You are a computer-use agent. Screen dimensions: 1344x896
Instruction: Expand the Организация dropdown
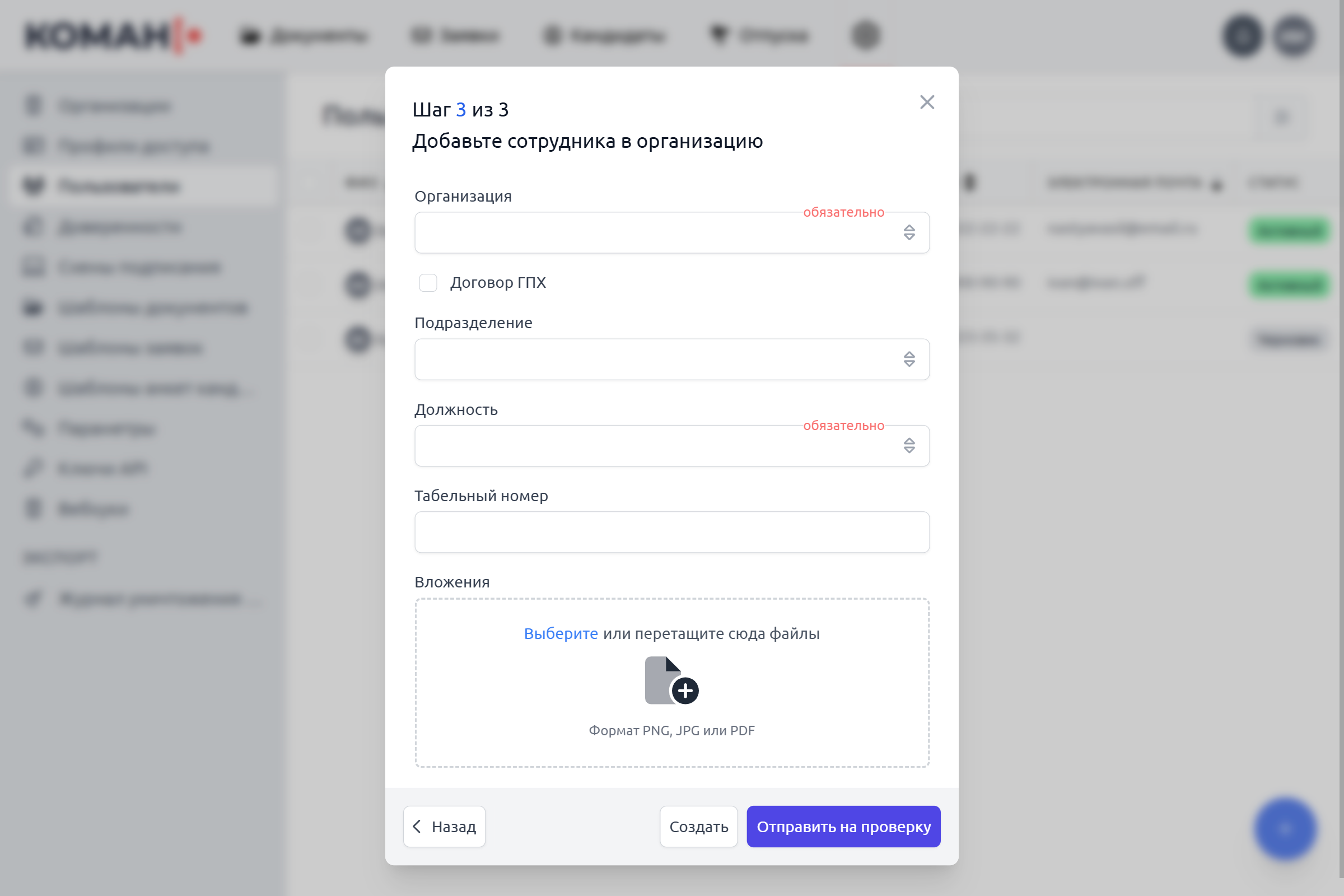point(671,232)
